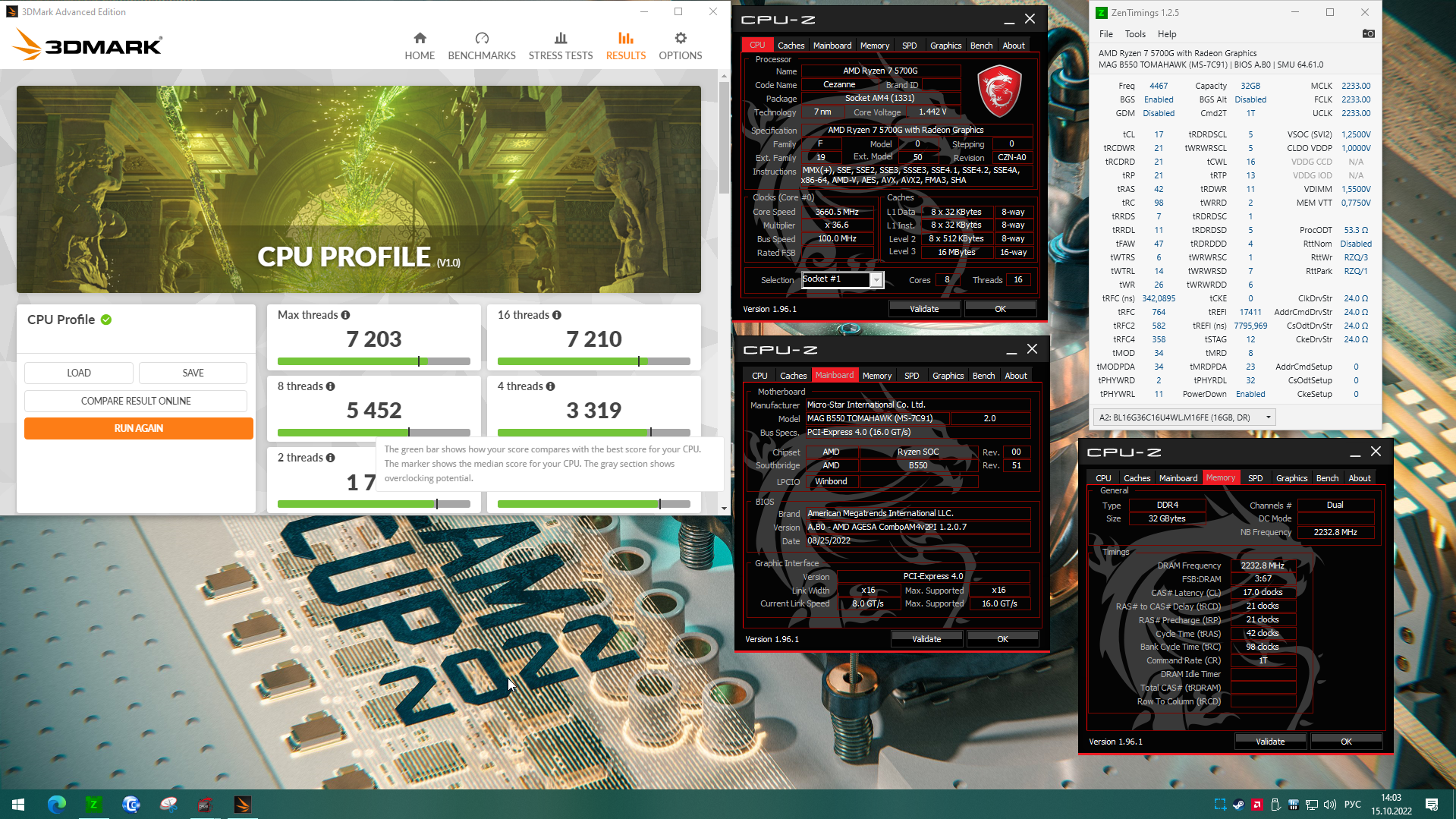Click COMPARE RESULT ONLINE

136,401
